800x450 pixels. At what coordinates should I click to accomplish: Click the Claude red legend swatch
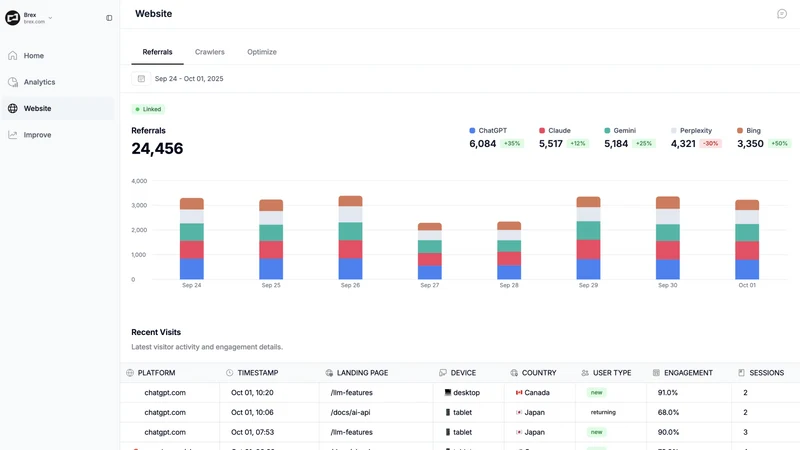[542, 131]
